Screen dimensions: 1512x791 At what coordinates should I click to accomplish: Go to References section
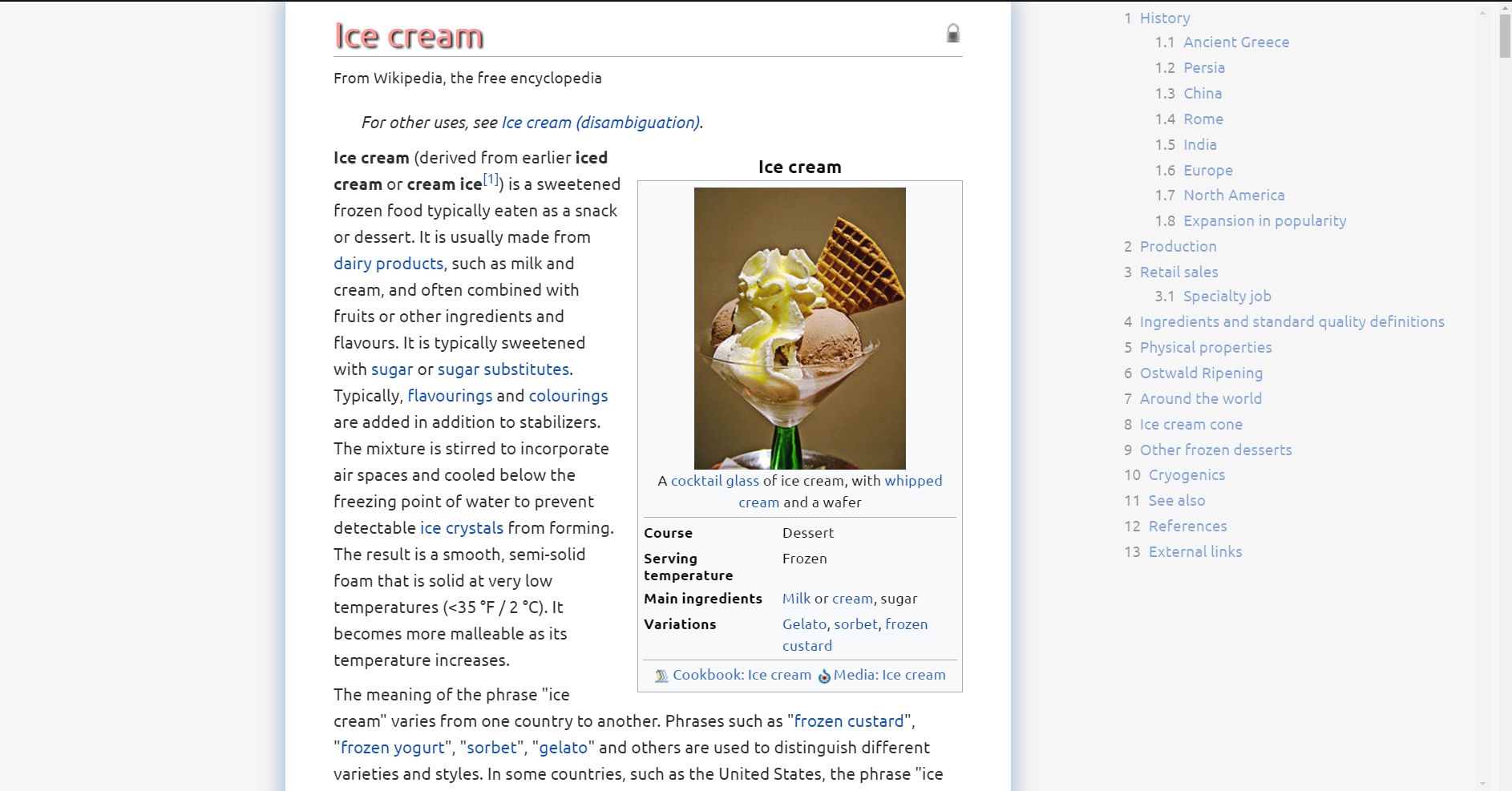(x=1187, y=527)
